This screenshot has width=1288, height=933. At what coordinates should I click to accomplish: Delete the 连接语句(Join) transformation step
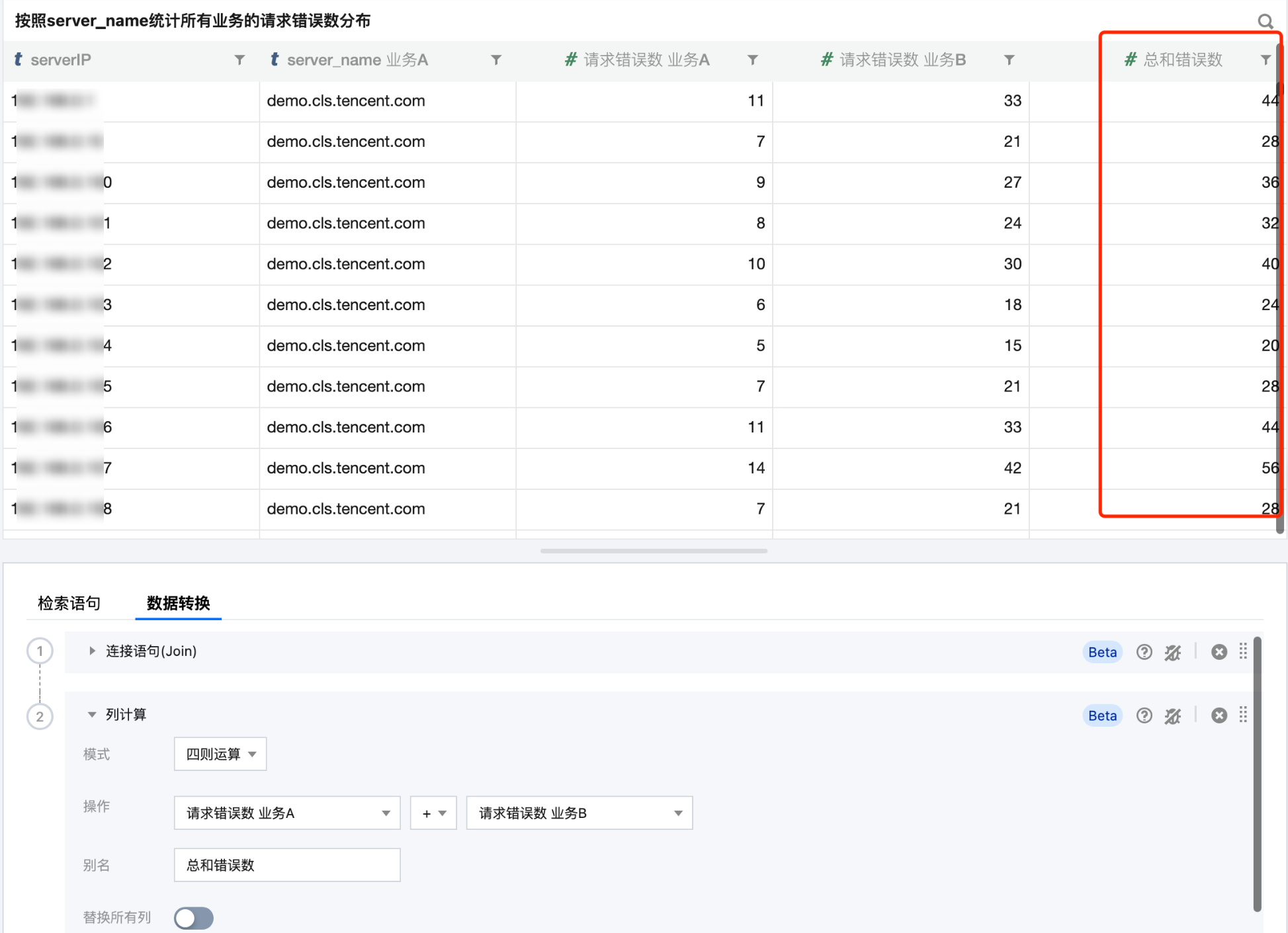click(x=1219, y=652)
